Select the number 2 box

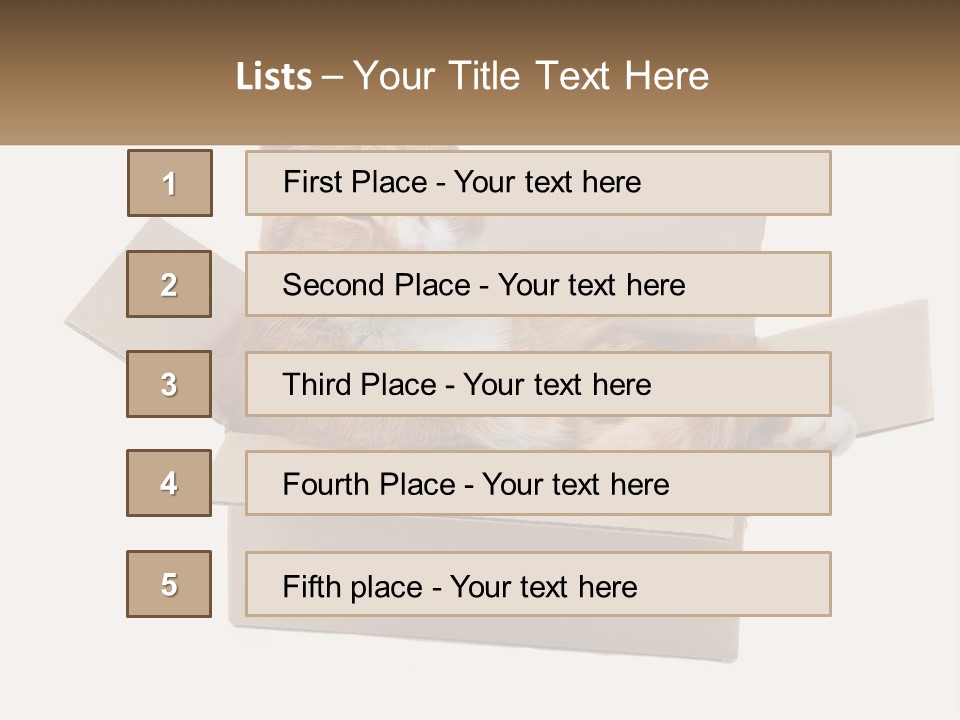click(x=169, y=284)
